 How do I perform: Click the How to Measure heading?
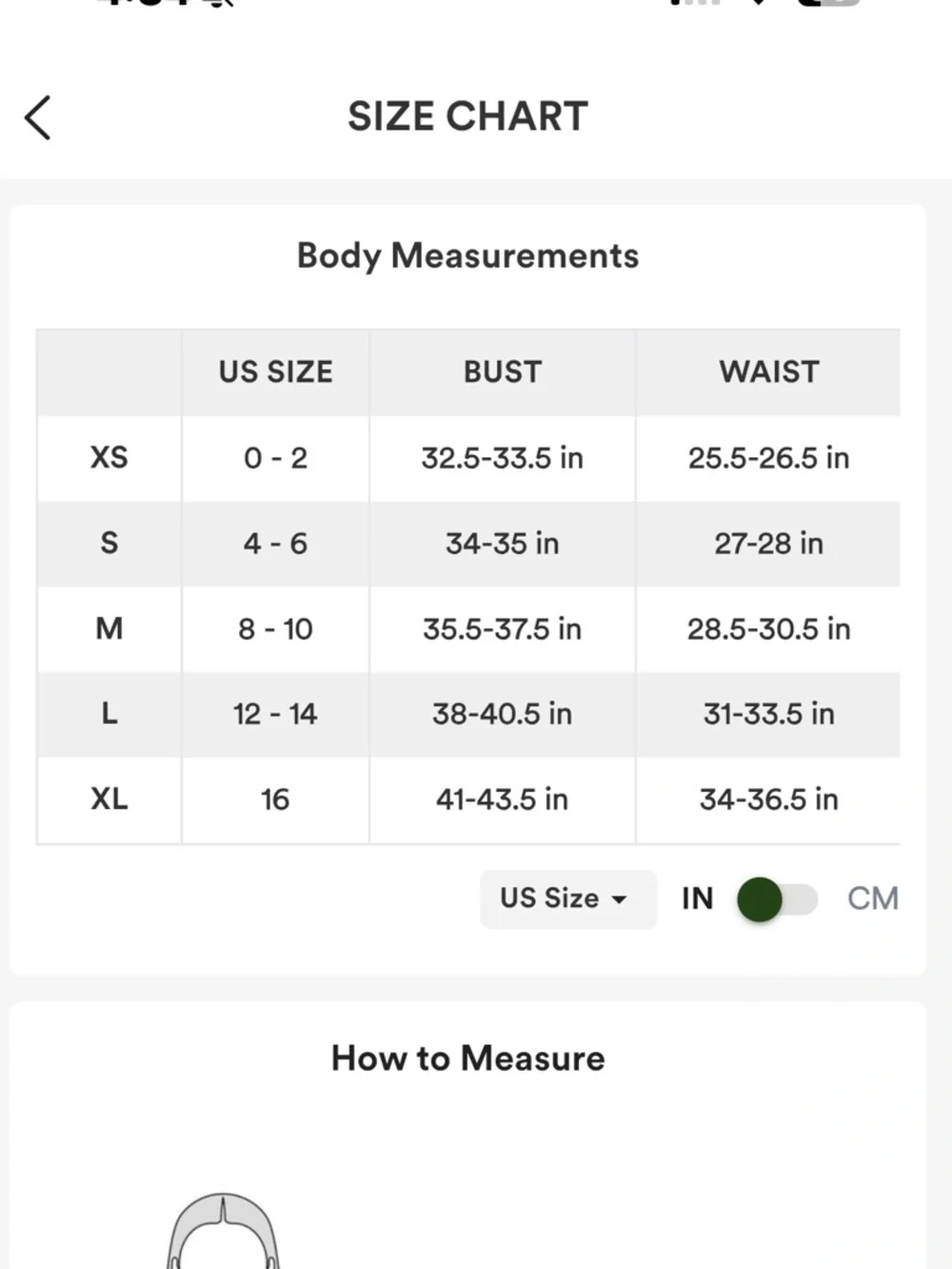467,1059
